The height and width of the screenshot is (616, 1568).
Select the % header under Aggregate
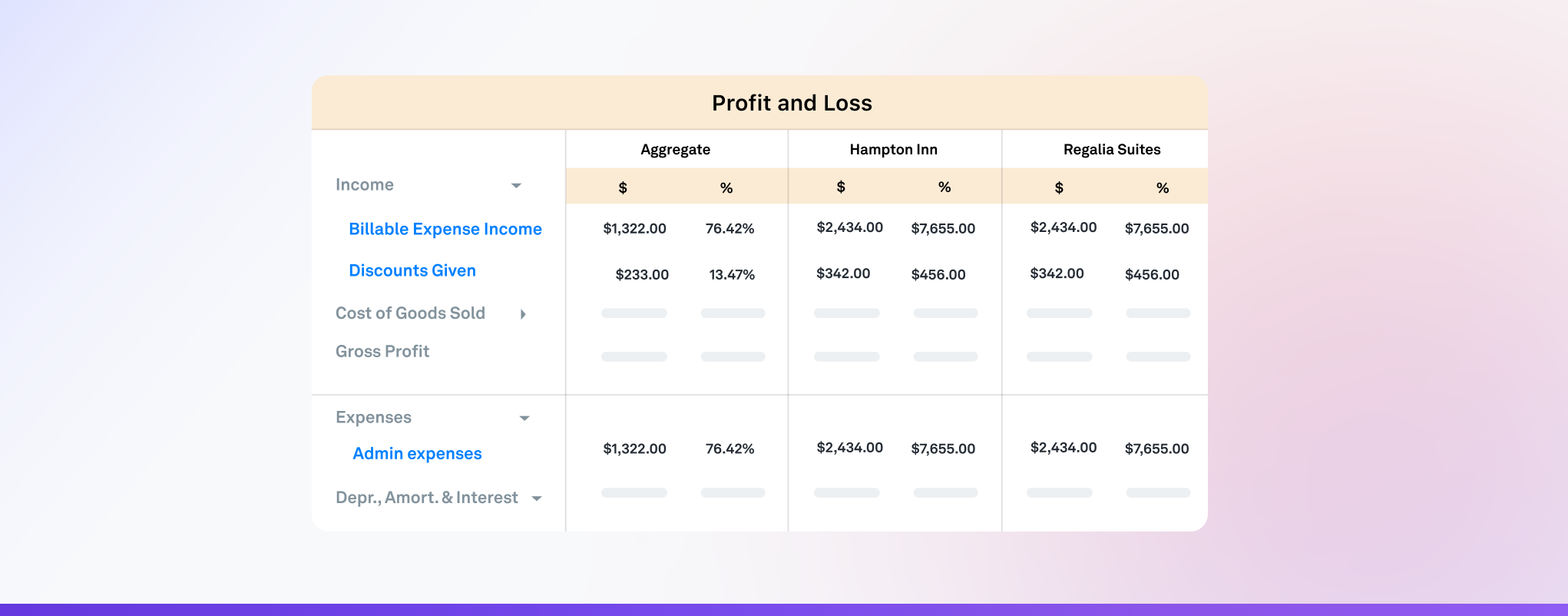click(x=726, y=186)
